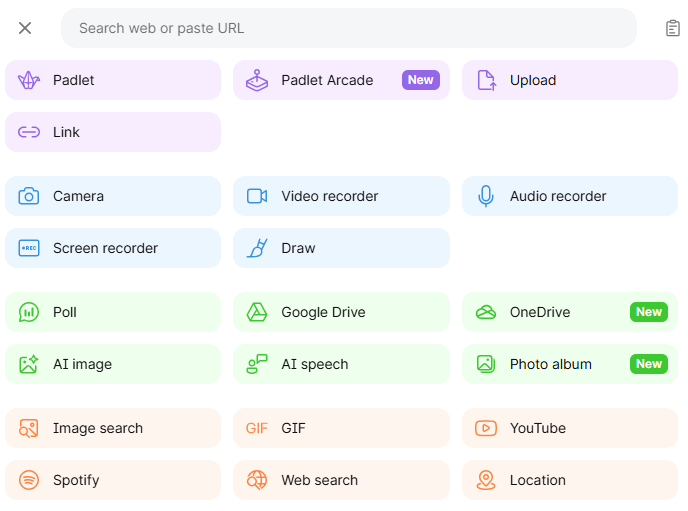This screenshot has height=511, width=688.
Task: Start the Video recorder icon
Action: coord(257,196)
